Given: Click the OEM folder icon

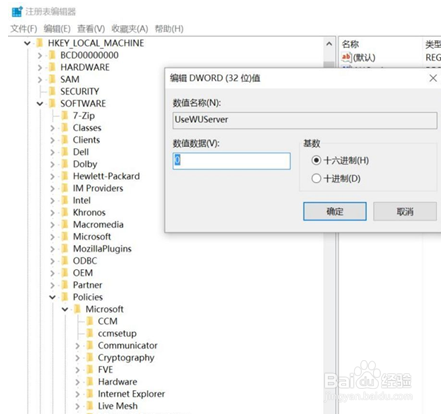Looking at the screenshot, I should 65,273.
